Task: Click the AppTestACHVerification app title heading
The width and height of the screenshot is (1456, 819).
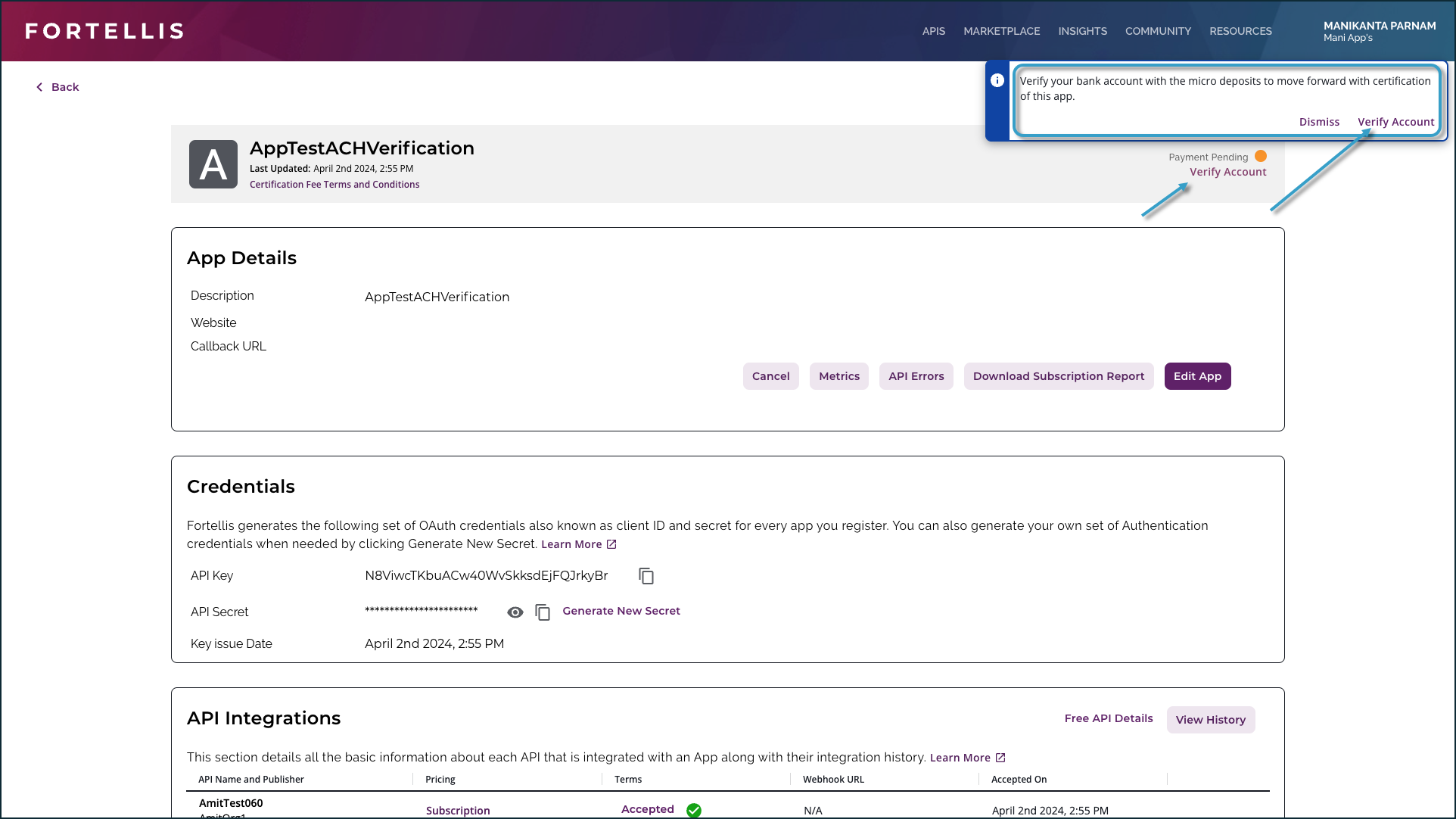Action: [x=362, y=148]
